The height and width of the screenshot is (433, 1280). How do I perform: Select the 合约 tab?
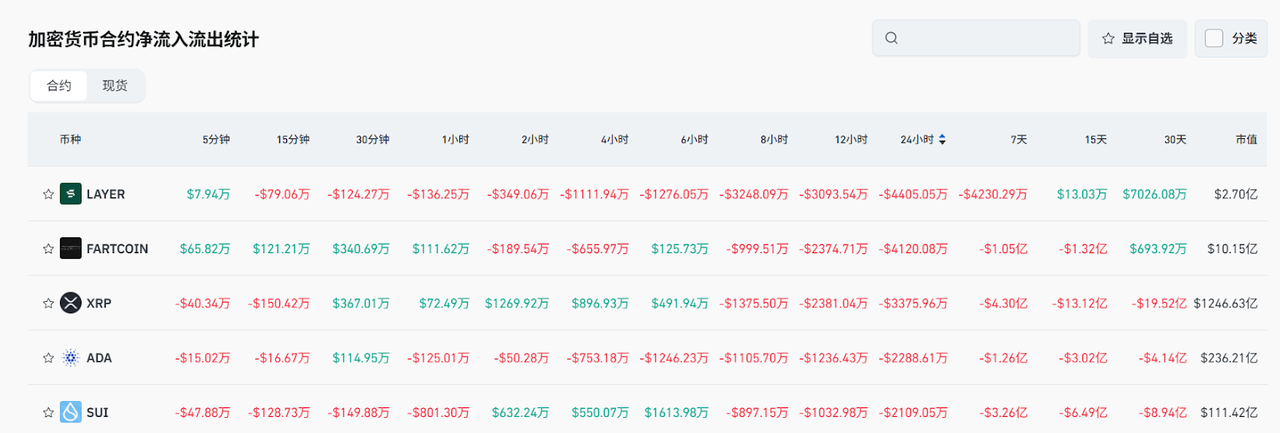pyautogui.click(x=59, y=86)
